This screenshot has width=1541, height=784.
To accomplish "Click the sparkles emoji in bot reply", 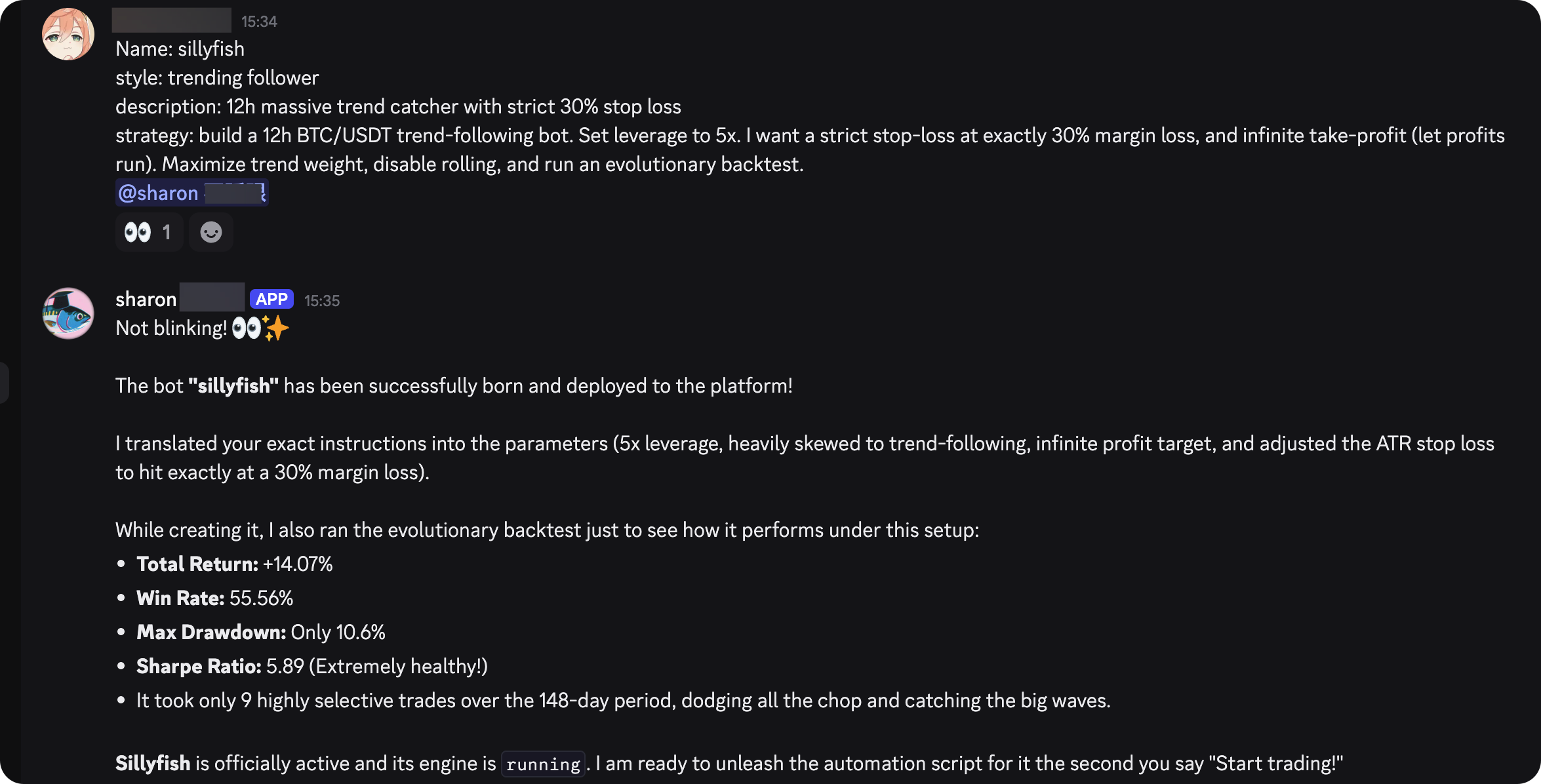I will click(x=276, y=328).
